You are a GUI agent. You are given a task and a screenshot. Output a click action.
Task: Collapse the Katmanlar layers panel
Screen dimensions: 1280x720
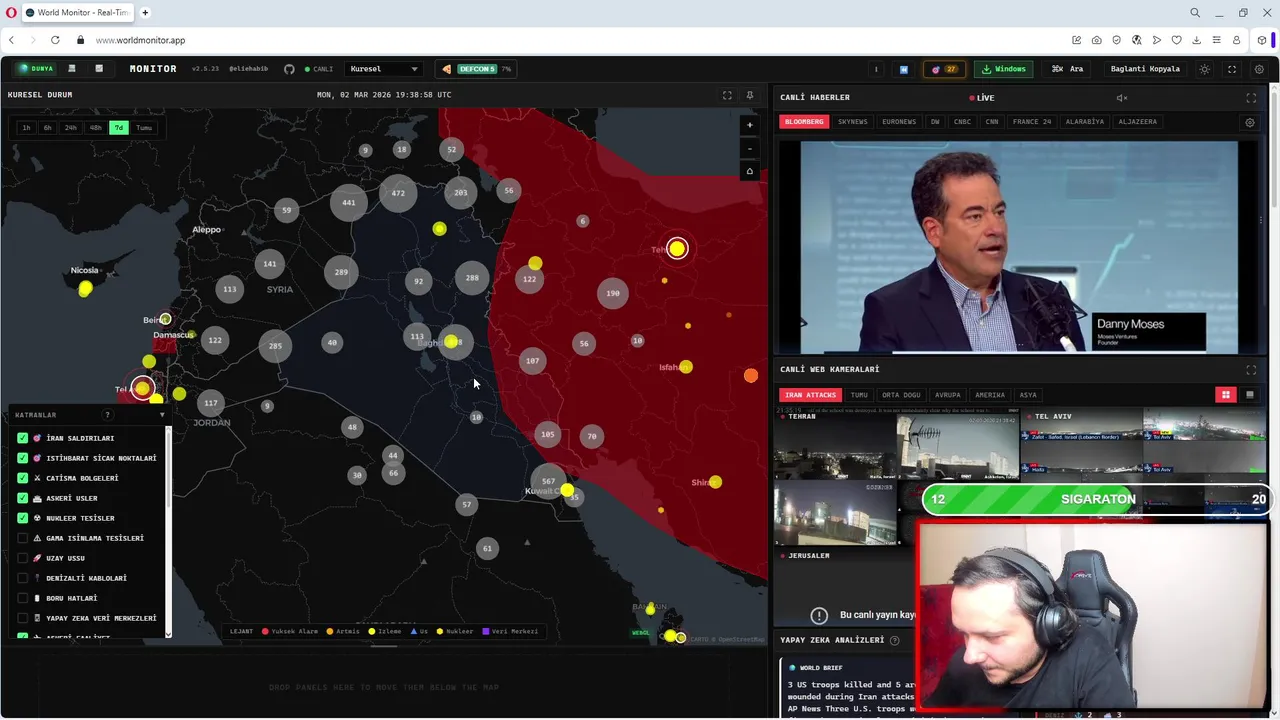tap(162, 415)
